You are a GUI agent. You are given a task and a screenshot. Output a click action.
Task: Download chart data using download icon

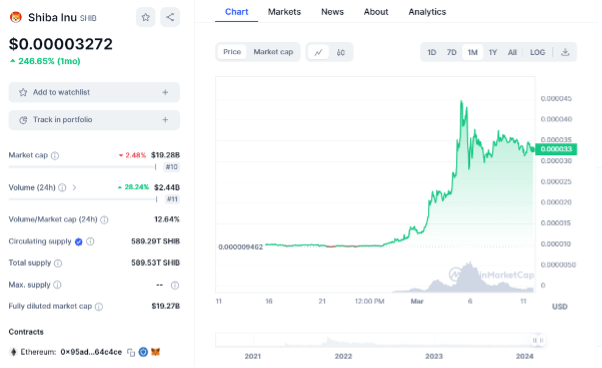pos(565,52)
